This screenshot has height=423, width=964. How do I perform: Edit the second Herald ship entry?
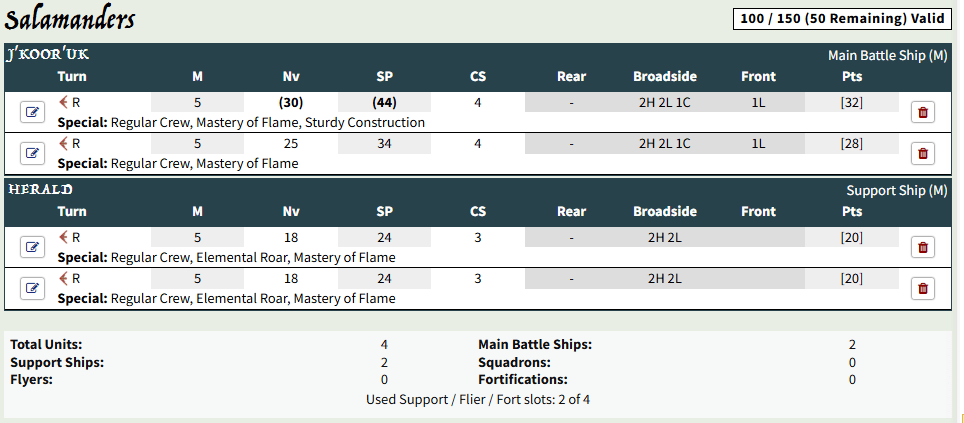(32, 288)
